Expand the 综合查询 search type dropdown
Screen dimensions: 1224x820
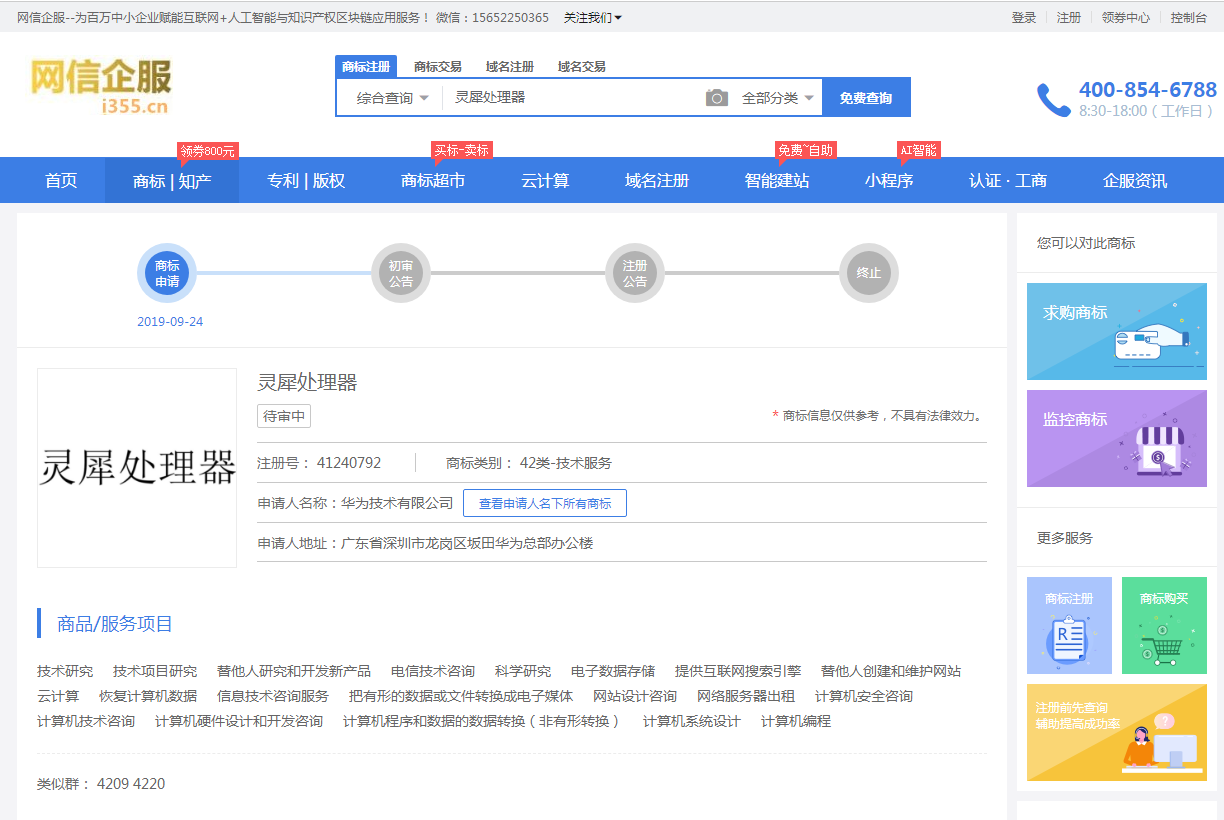pos(392,98)
